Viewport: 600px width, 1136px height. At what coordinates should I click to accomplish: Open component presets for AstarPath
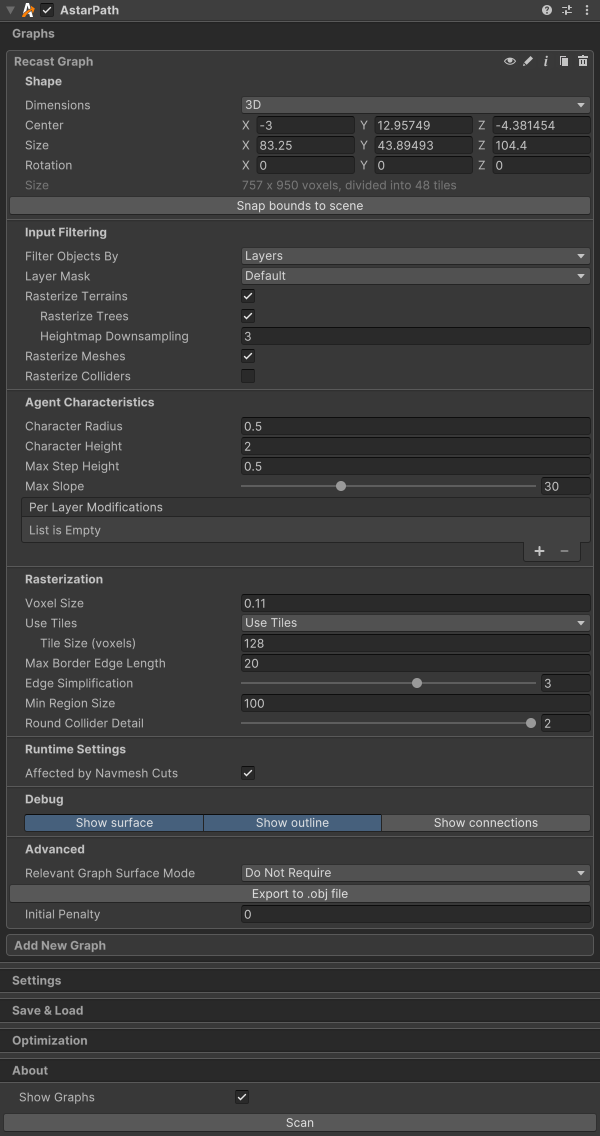567,10
